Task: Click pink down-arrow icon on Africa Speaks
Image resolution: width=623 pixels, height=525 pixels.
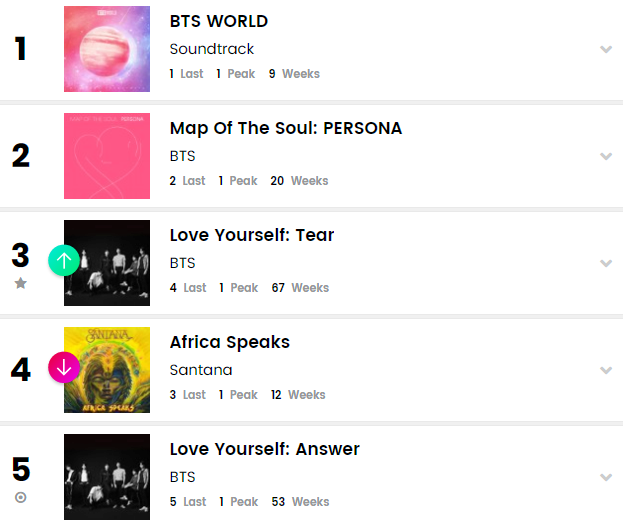Action: pos(64,368)
